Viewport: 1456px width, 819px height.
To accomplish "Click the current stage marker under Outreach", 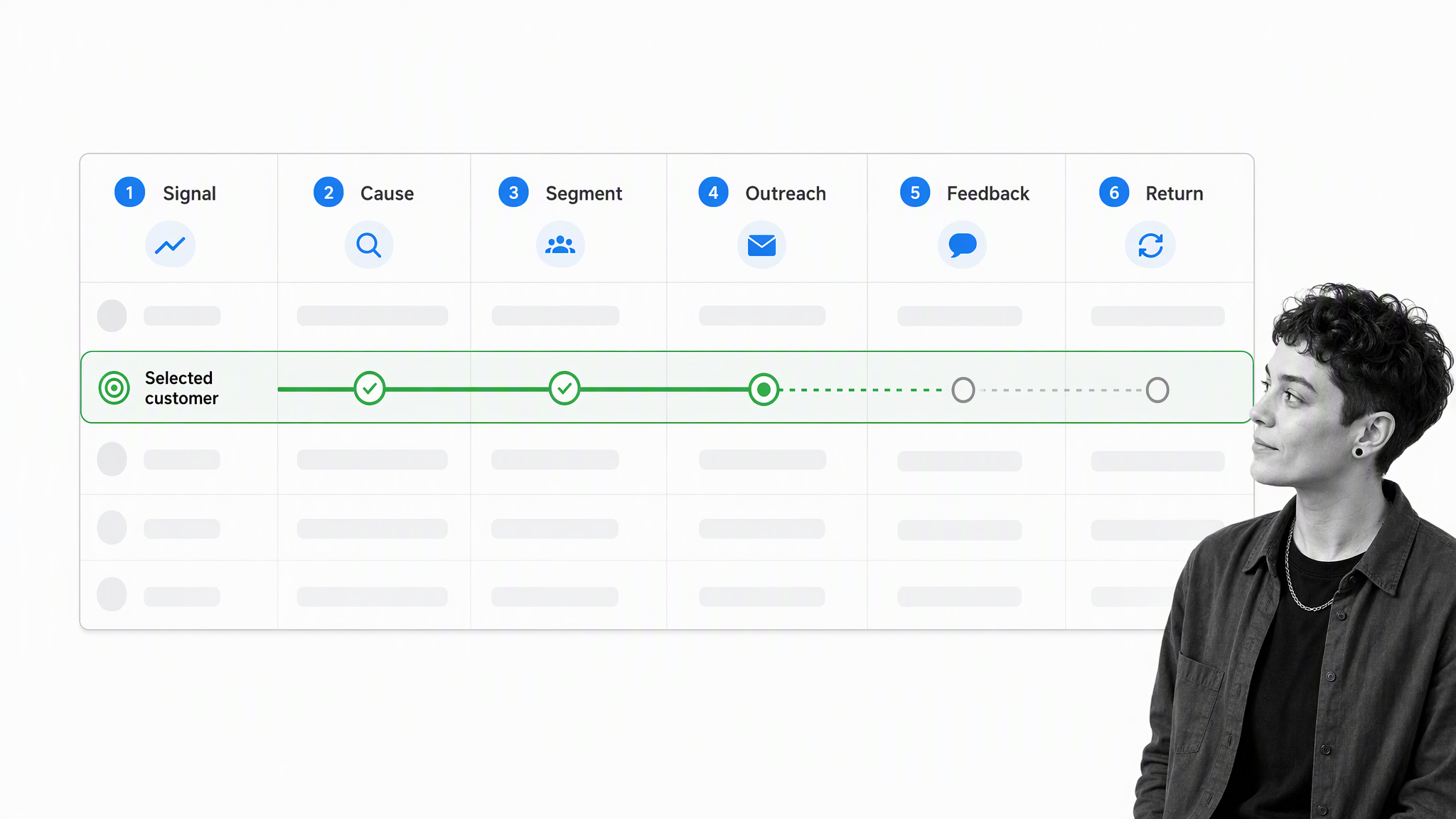I will tap(764, 390).
